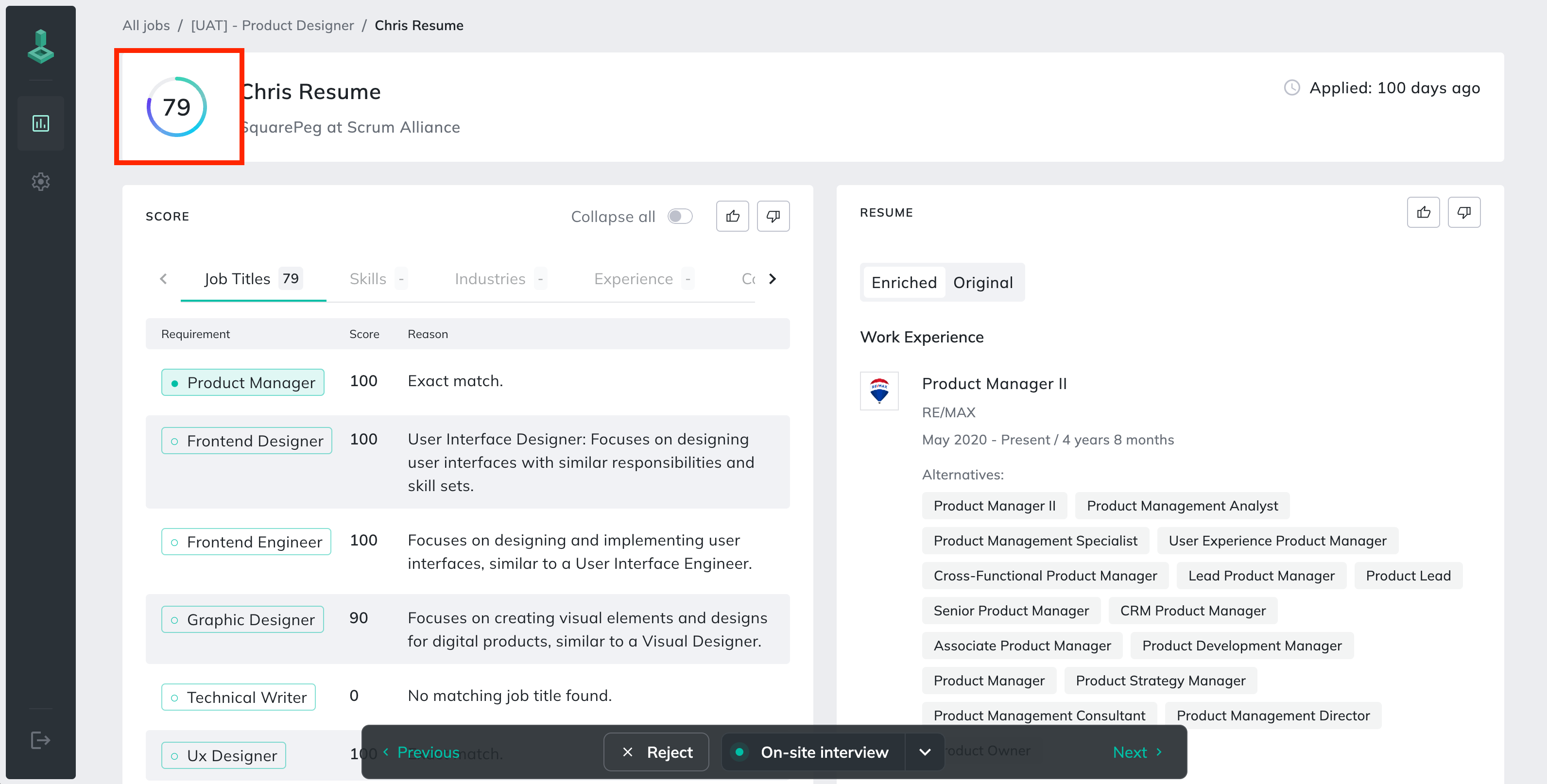
Task: Open the dashboard chart icon in sidebar
Action: [x=41, y=124]
